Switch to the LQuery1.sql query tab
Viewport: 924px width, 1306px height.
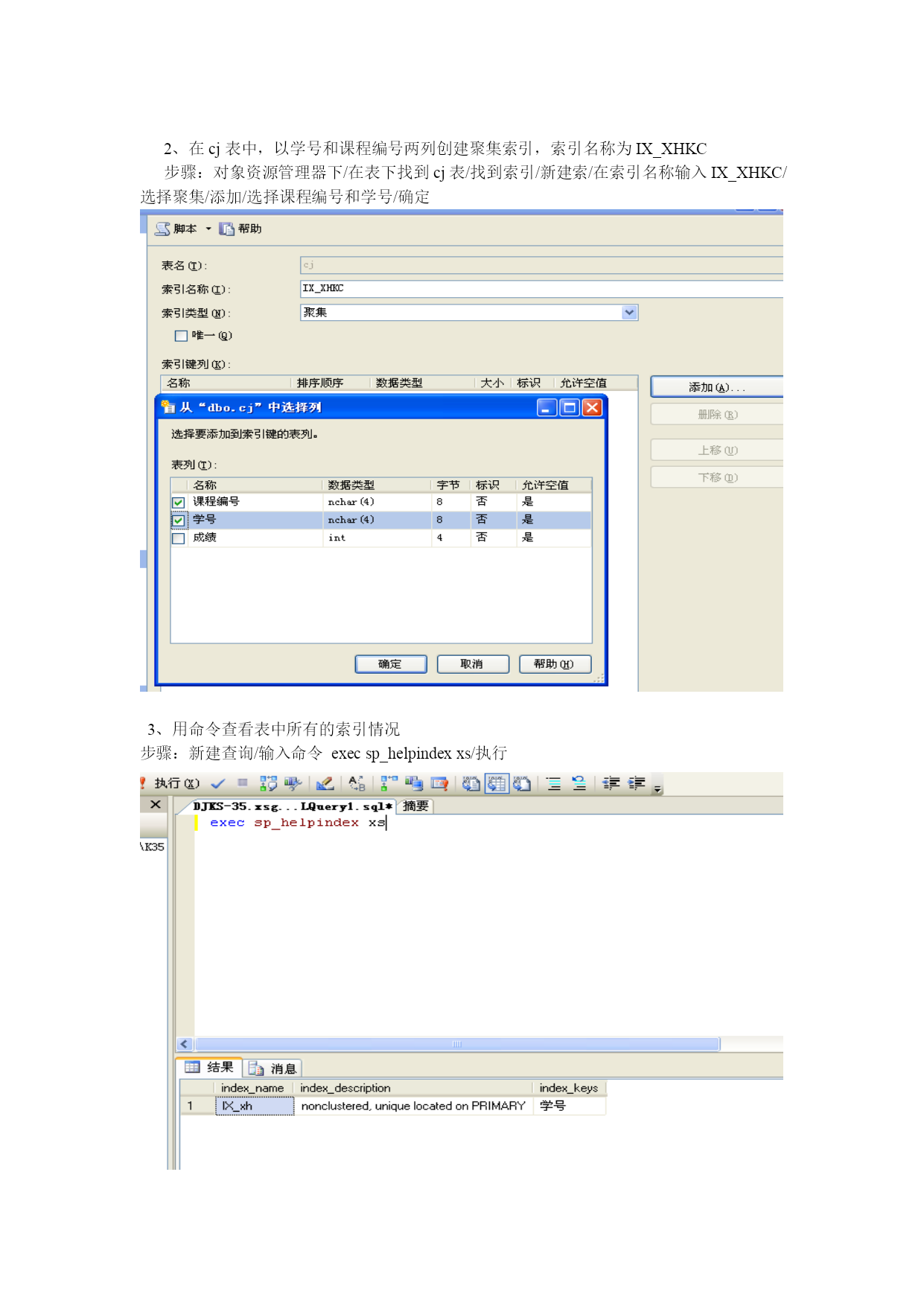(292, 806)
